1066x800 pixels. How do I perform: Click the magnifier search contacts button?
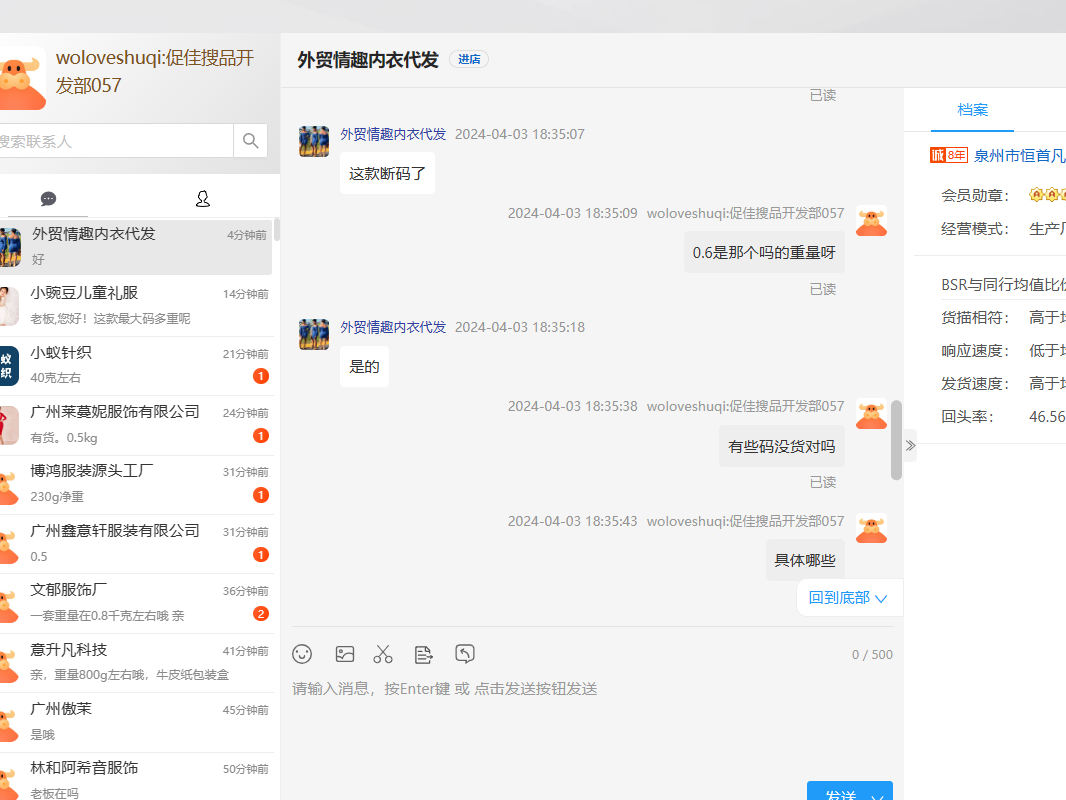click(250, 141)
